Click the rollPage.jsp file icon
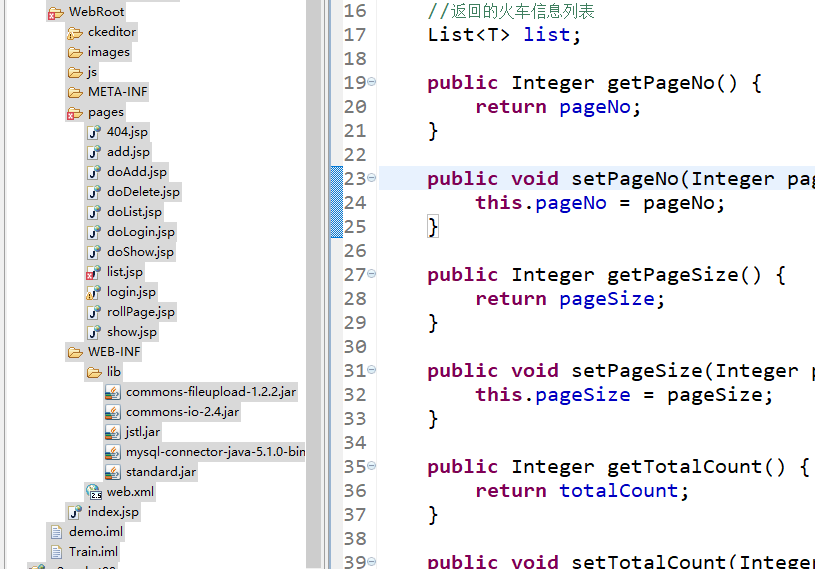This screenshot has height=569, width=815. pos(94,312)
